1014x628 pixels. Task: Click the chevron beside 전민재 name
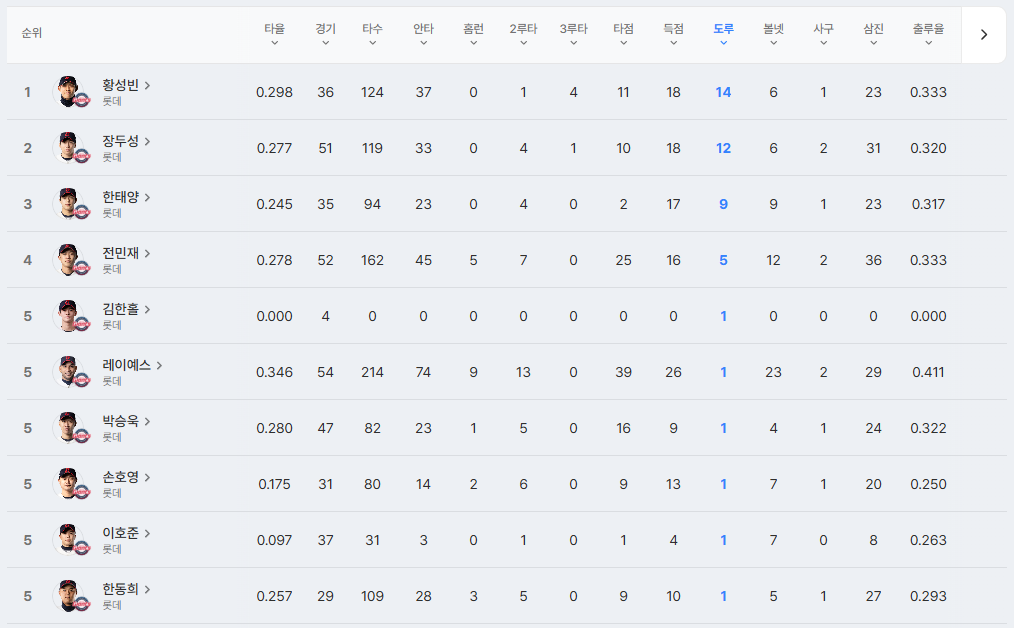[x=147, y=253]
